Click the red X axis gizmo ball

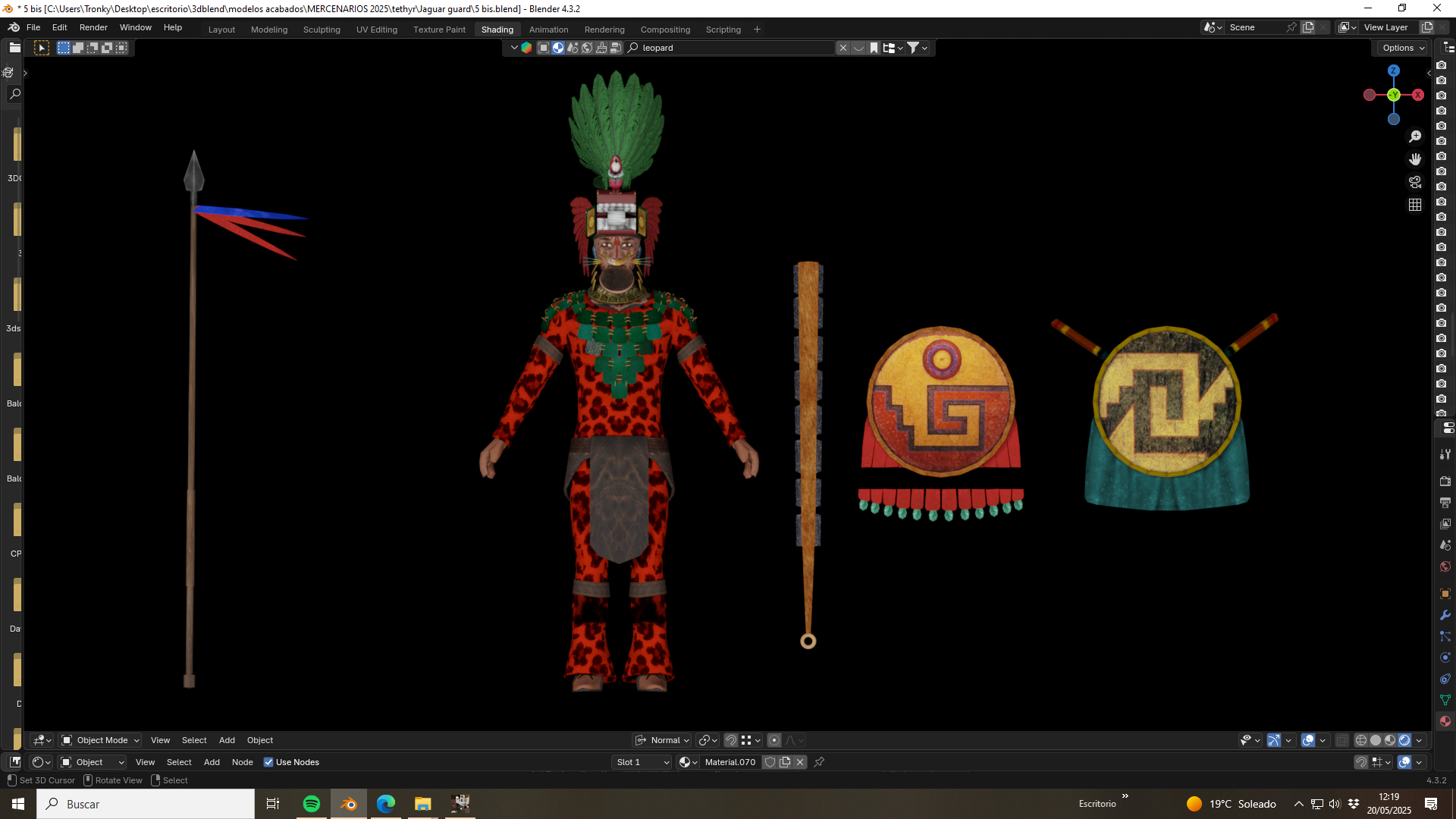pos(1417,95)
